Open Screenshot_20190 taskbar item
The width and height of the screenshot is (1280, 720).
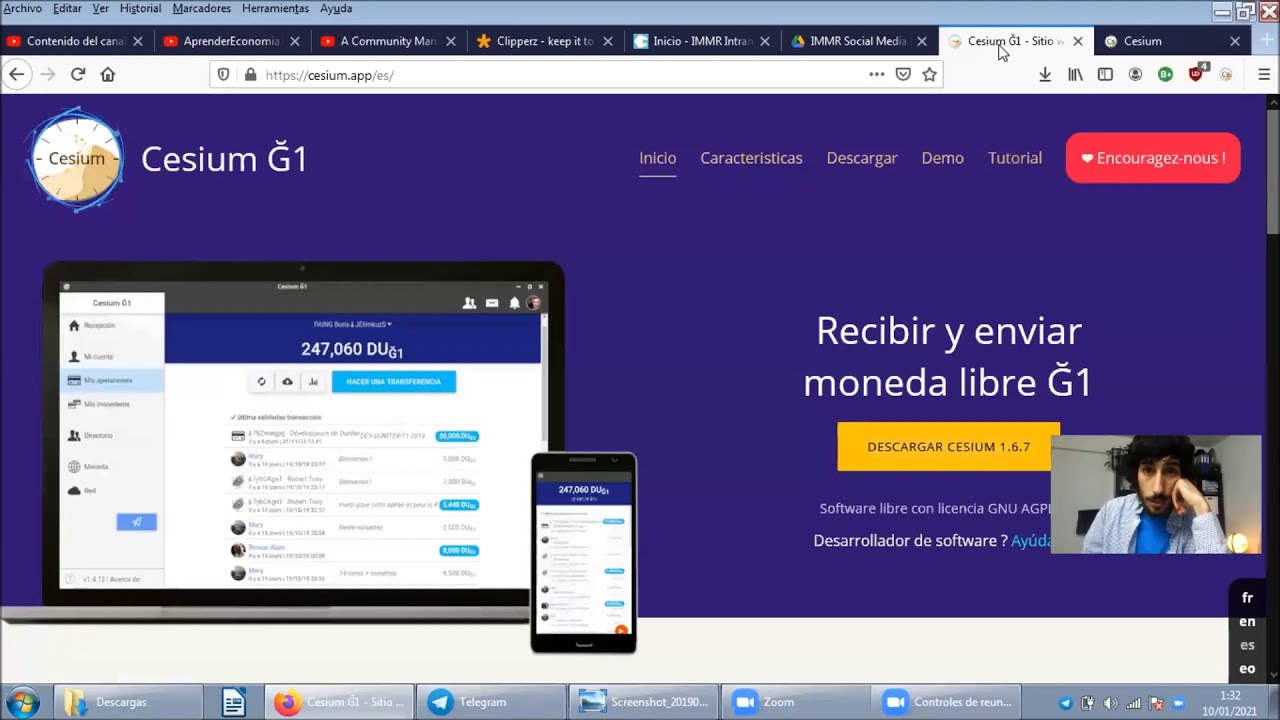pyautogui.click(x=644, y=702)
